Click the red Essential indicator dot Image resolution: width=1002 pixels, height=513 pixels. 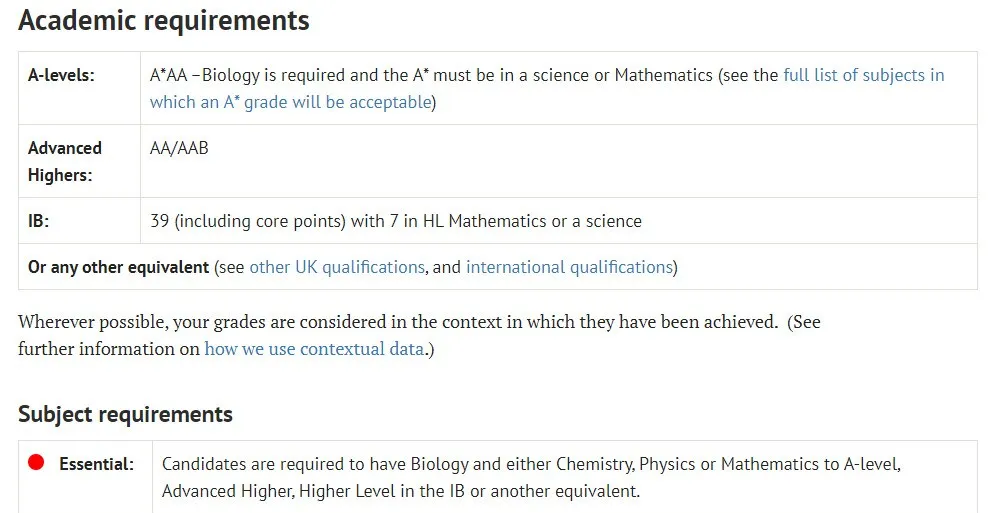[x=36, y=462]
